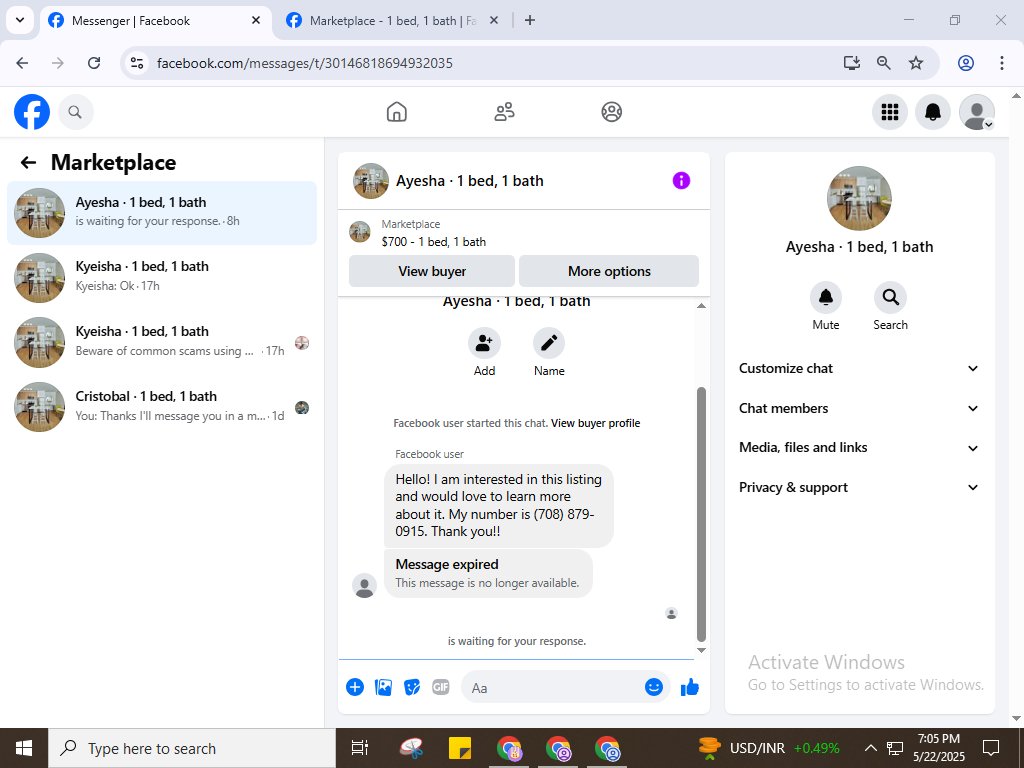This screenshot has width=1024, height=768.
Task: Search in conversation via magnifier icon
Action: [x=890, y=298]
